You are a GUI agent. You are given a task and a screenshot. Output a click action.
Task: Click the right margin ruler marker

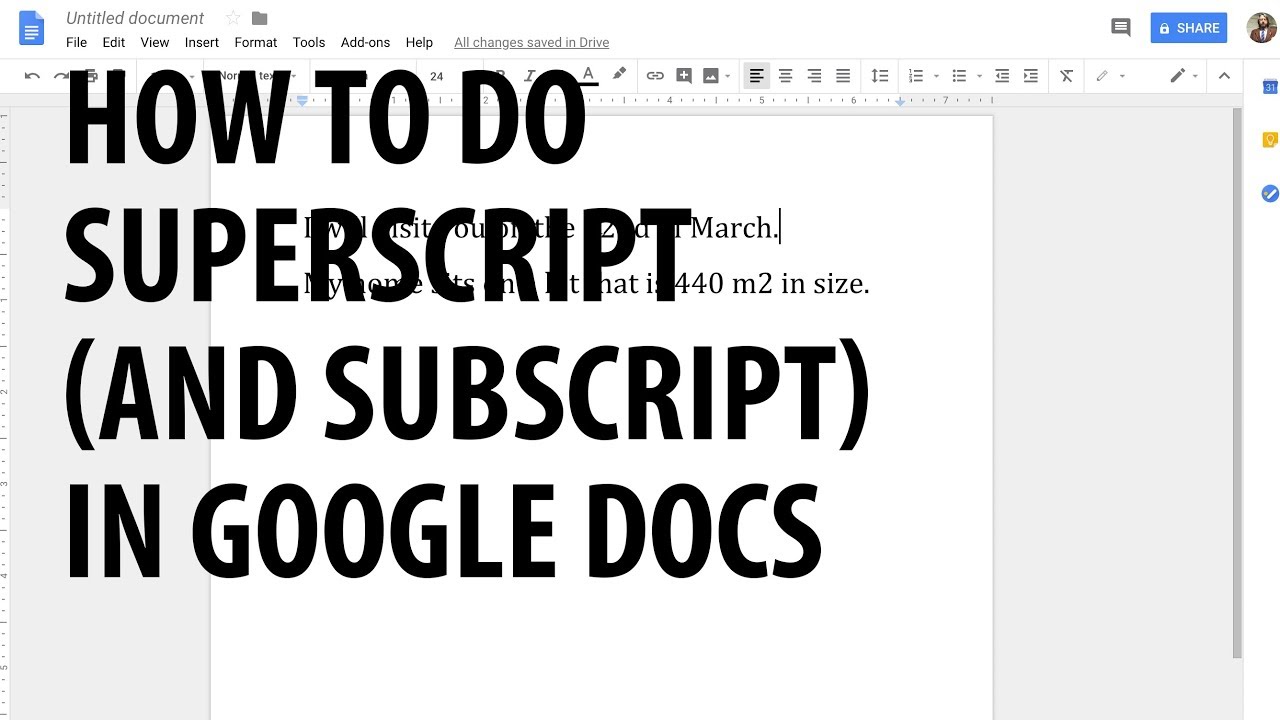(x=900, y=102)
